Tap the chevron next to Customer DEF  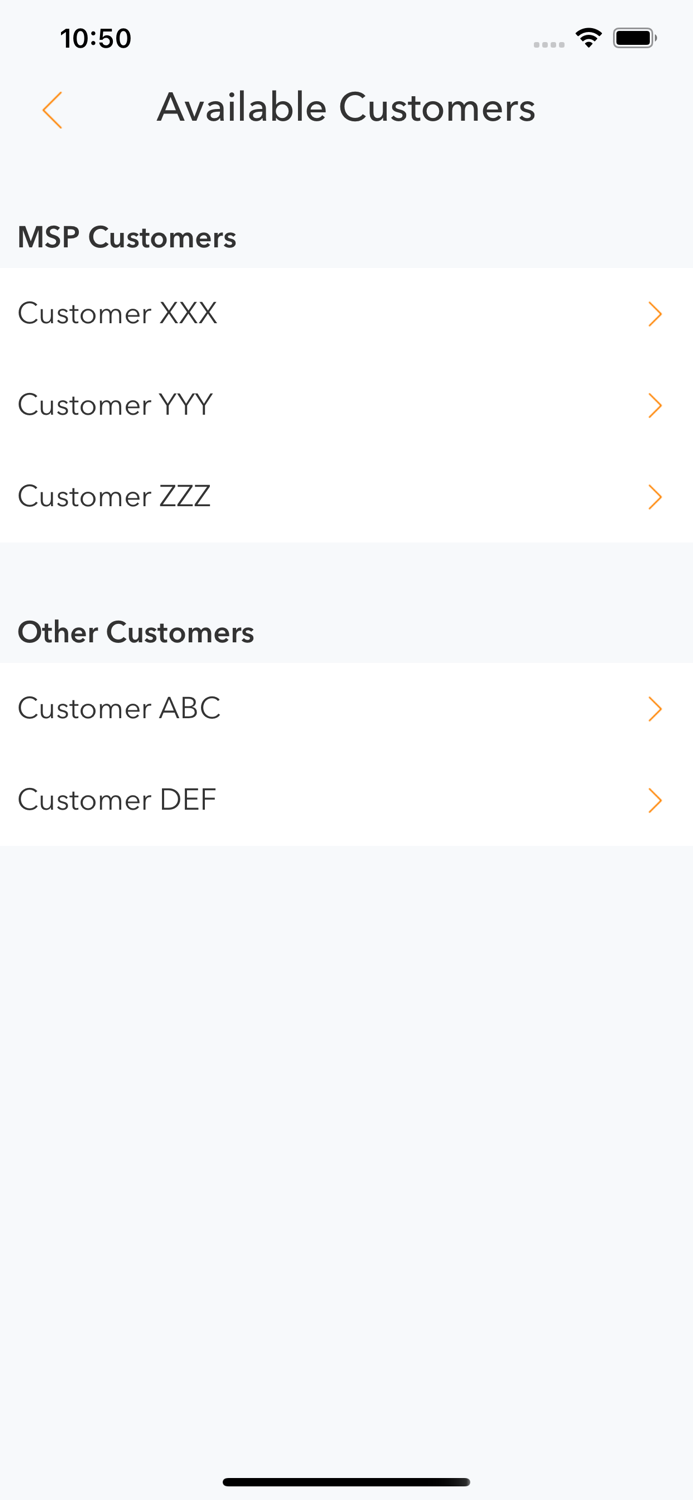(x=656, y=800)
